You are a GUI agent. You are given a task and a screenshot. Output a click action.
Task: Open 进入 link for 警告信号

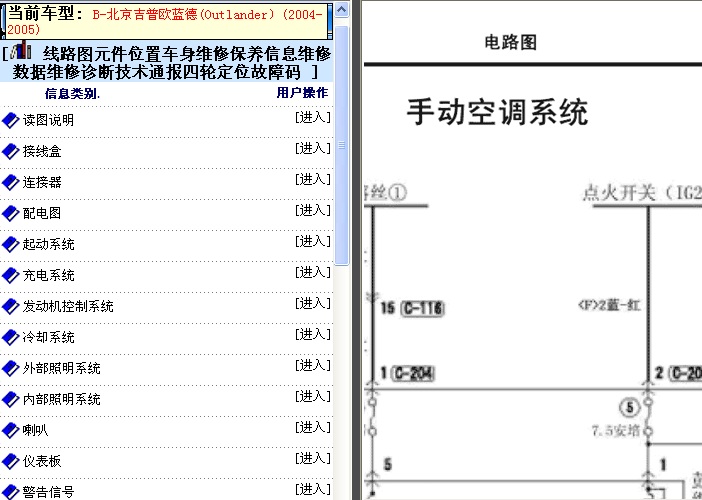click(312, 489)
